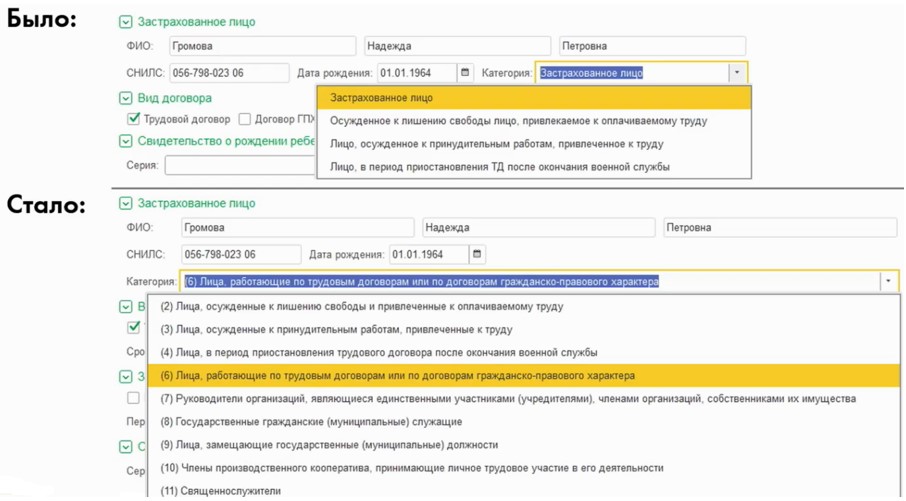Select 'Осужденное к лишению свободы лицо' option
This screenshot has width=906, height=501.
pyautogui.click(x=534, y=121)
